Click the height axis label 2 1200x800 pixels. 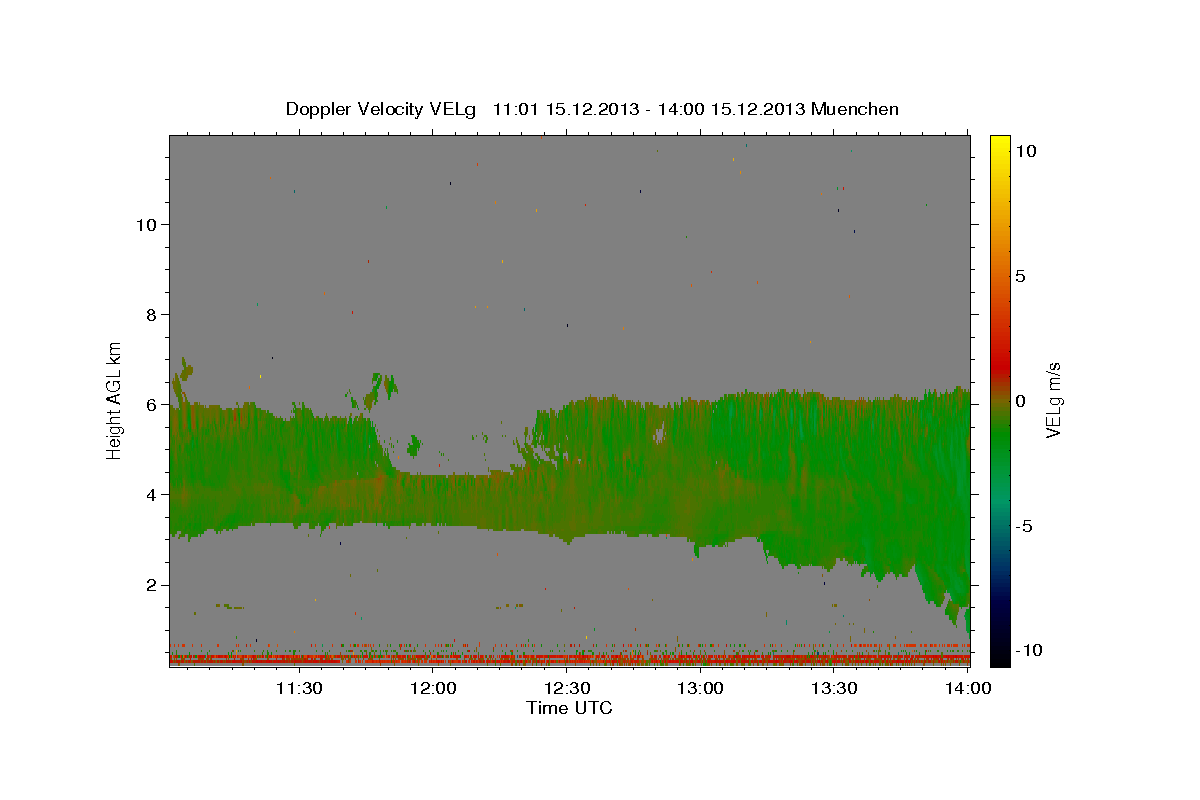[150, 585]
